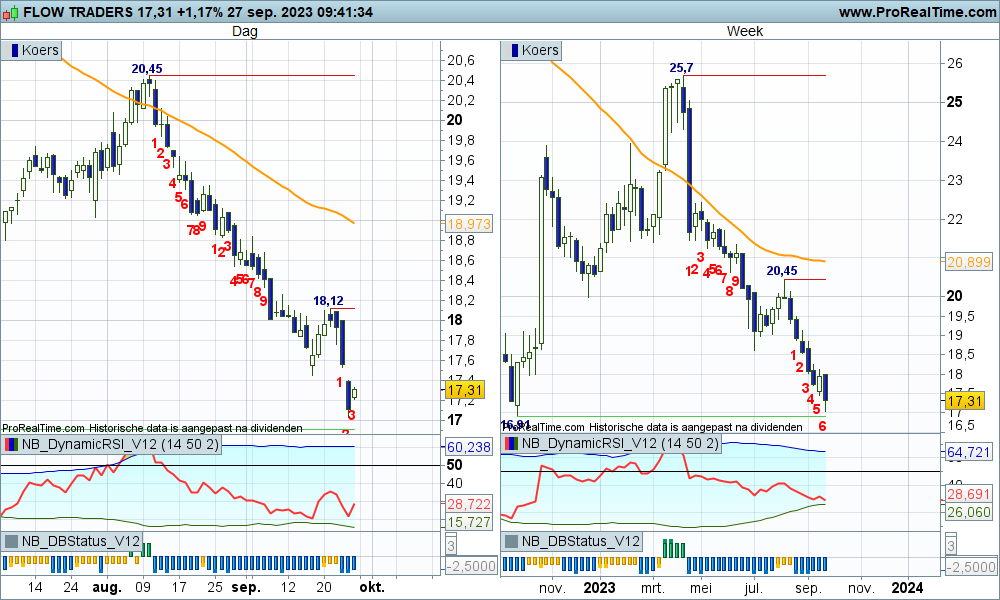This screenshot has width=1000, height=600.
Task: Open NB_DynamicRSI_V12 (14 50 2) settings in the Dag chart
Action: 120,444
